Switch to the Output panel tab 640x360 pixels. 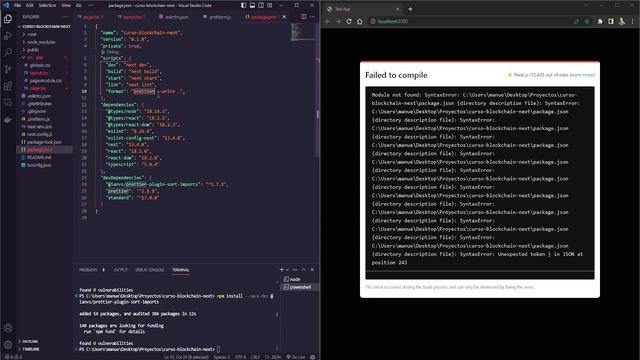[120, 270]
